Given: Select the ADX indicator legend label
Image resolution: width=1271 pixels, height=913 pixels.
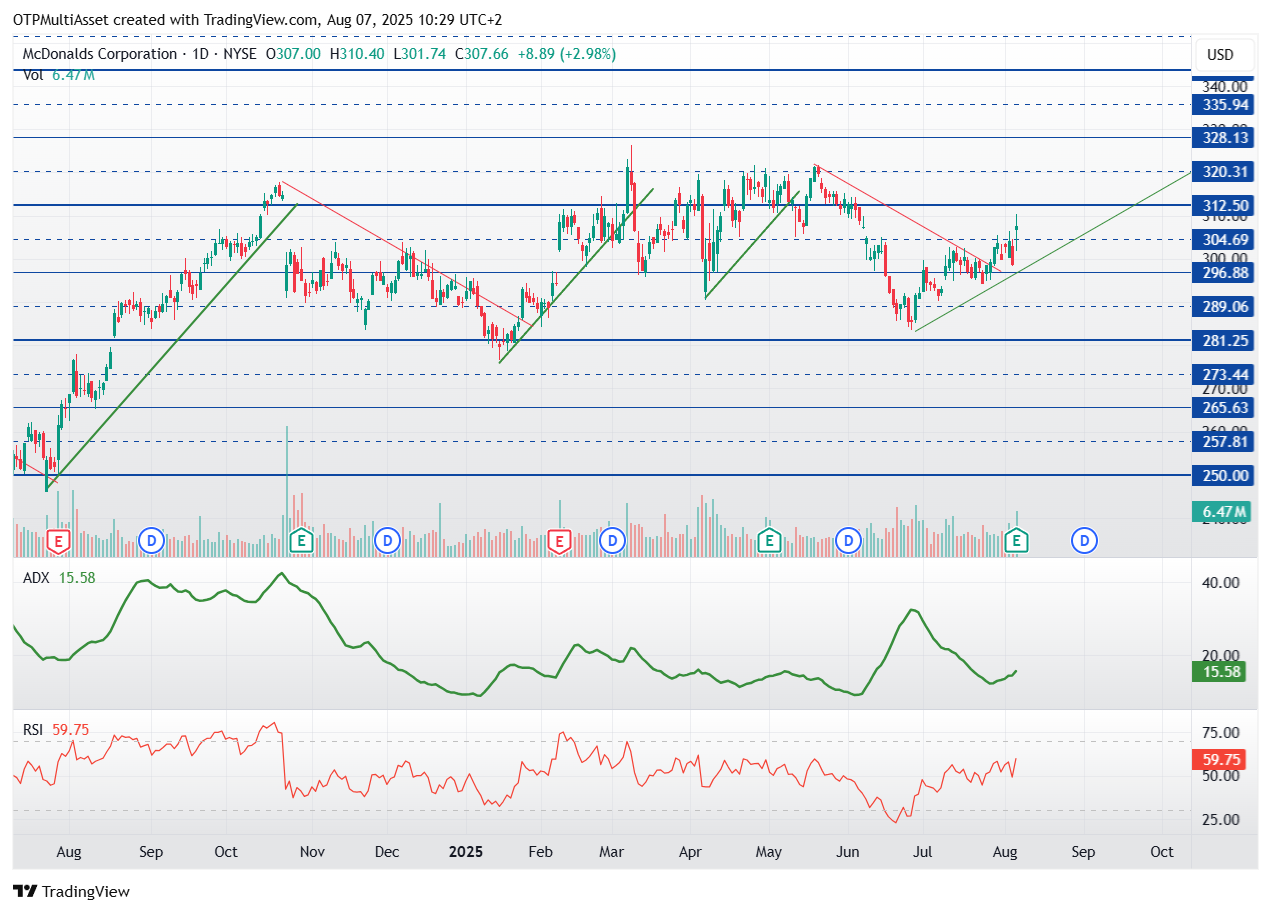Looking at the screenshot, I should 36,578.
